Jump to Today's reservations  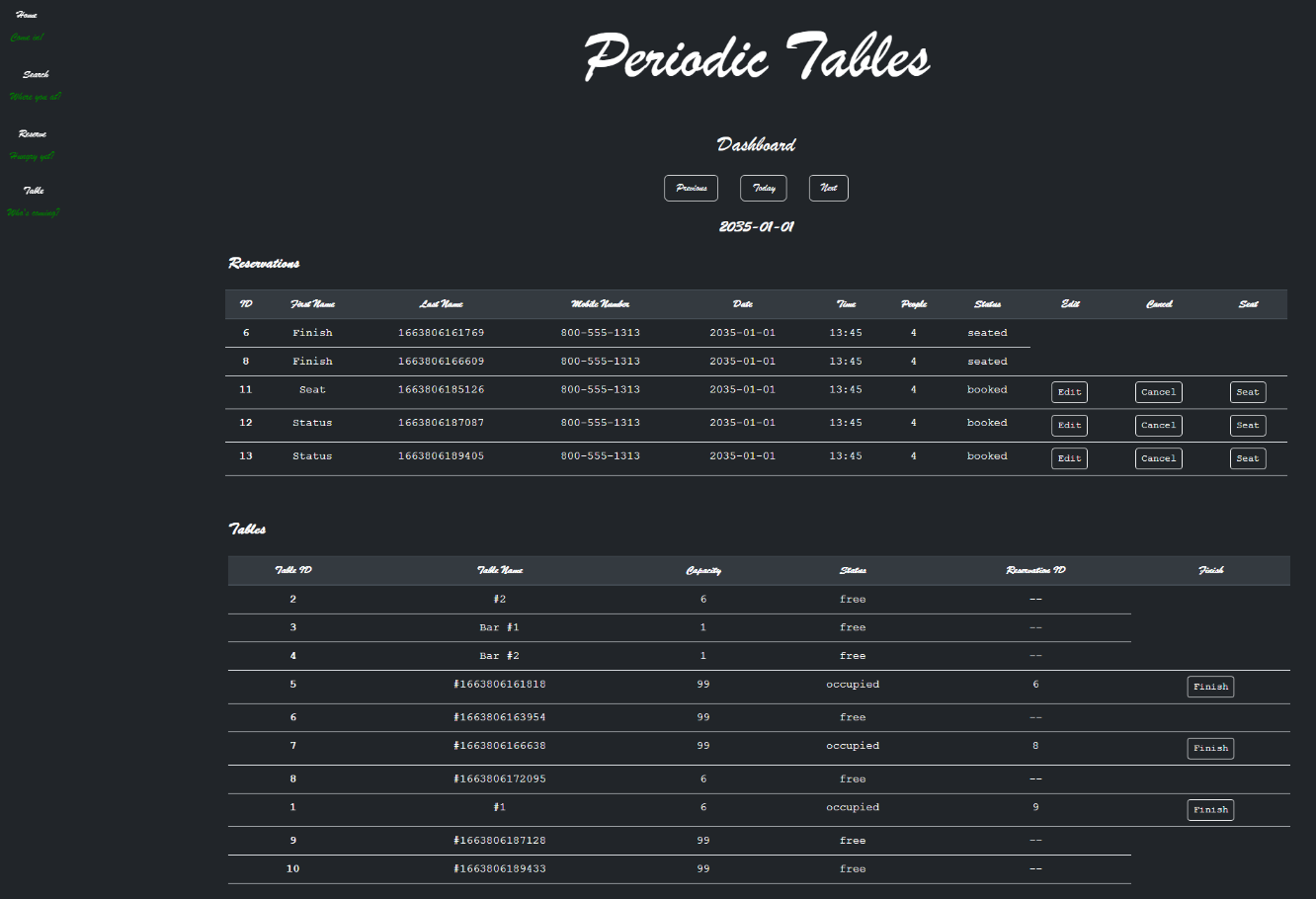(763, 188)
